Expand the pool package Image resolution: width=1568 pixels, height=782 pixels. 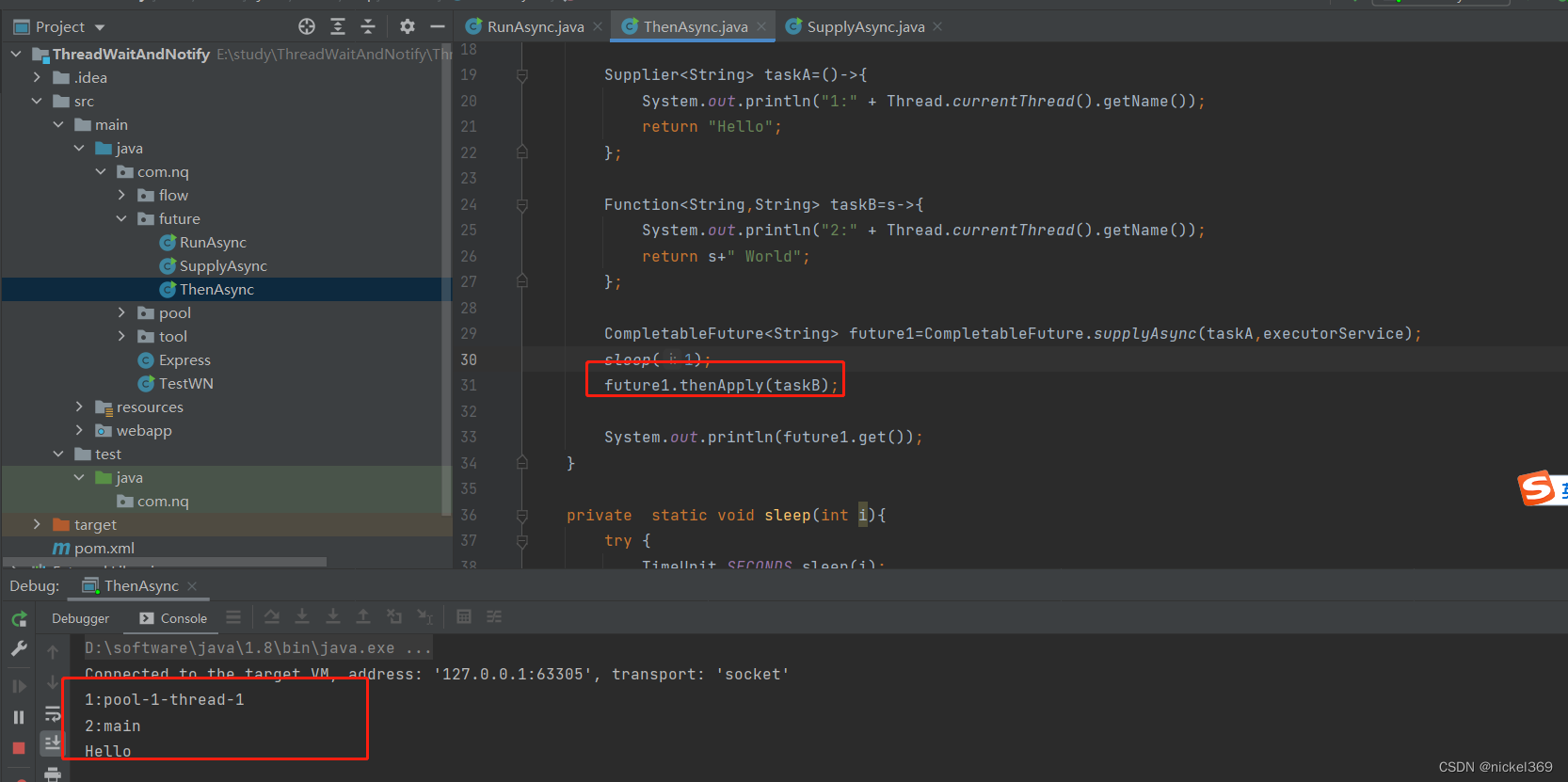point(121,313)
